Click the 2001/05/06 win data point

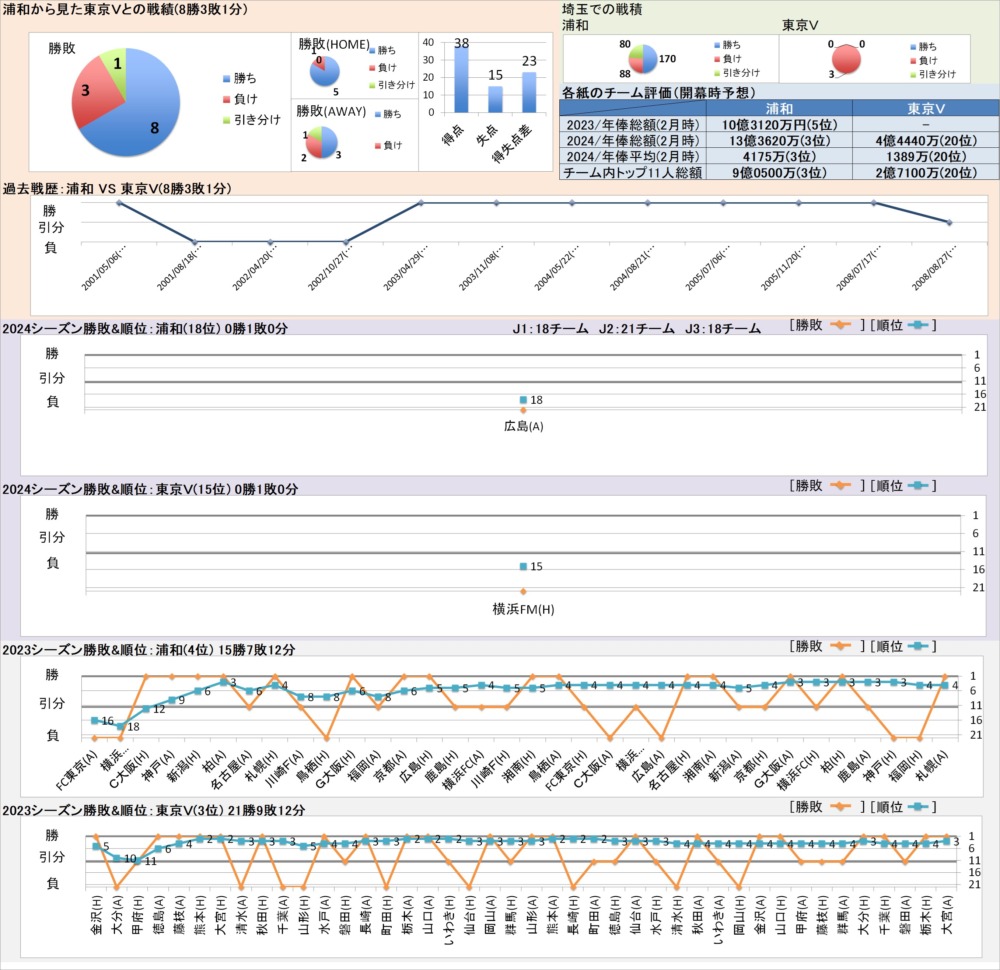[x=119, y=203]
